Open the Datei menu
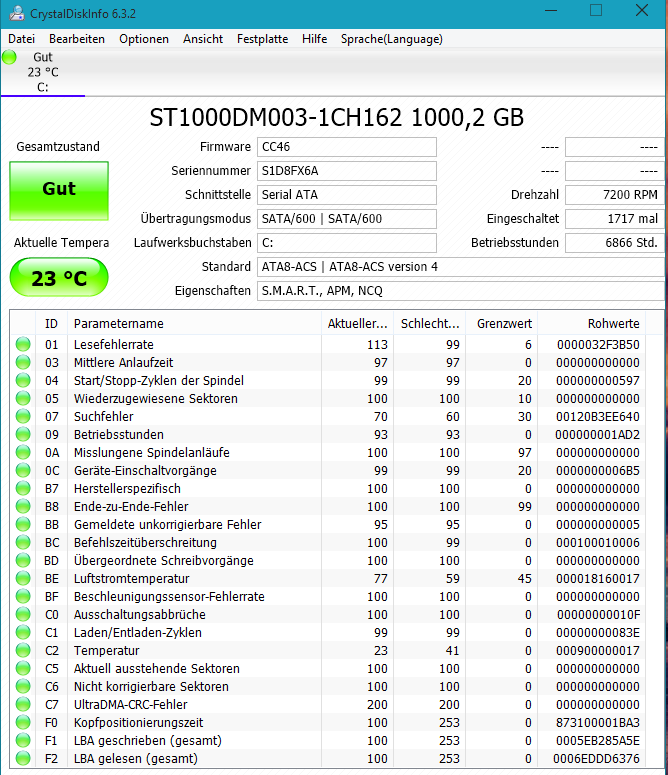The height and width of the screenshot is (775, 668). (21, 39)
